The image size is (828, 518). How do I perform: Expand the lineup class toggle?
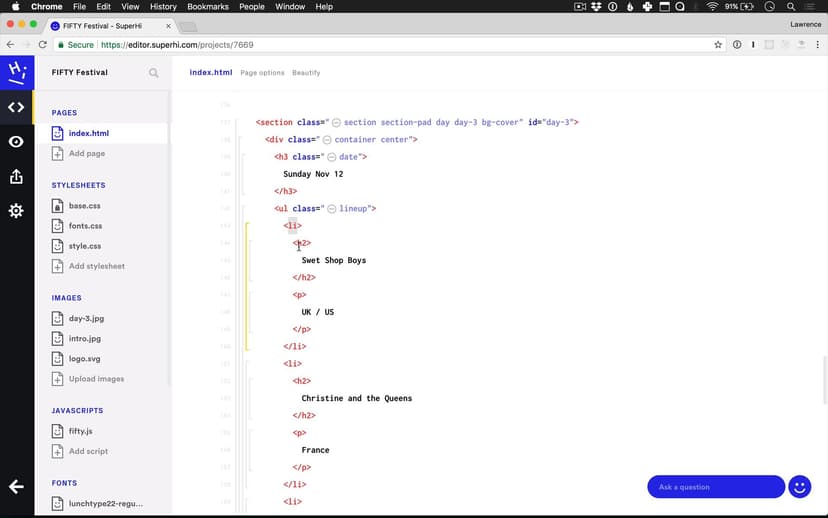[x=332, y=209]
